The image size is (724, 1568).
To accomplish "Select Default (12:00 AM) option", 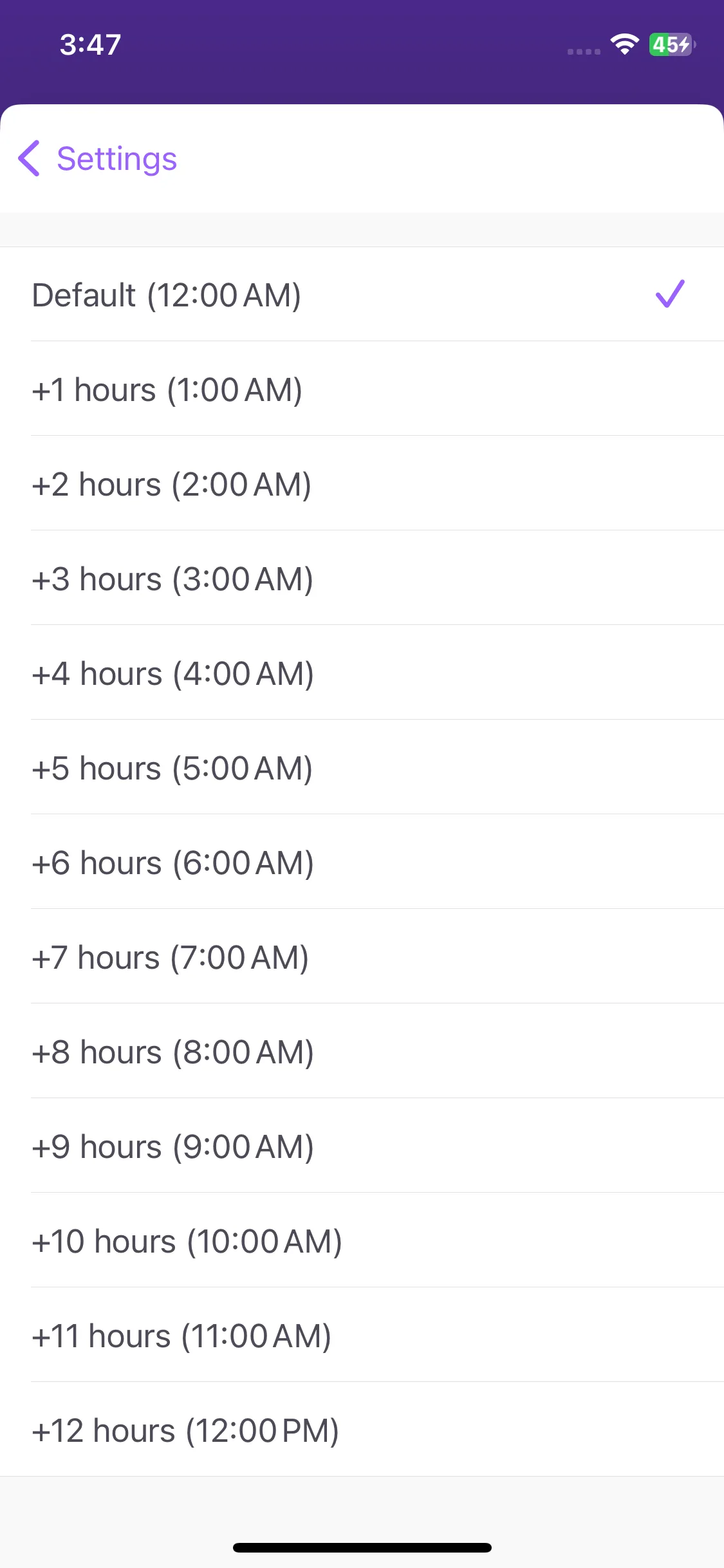I will click(362, 294).
